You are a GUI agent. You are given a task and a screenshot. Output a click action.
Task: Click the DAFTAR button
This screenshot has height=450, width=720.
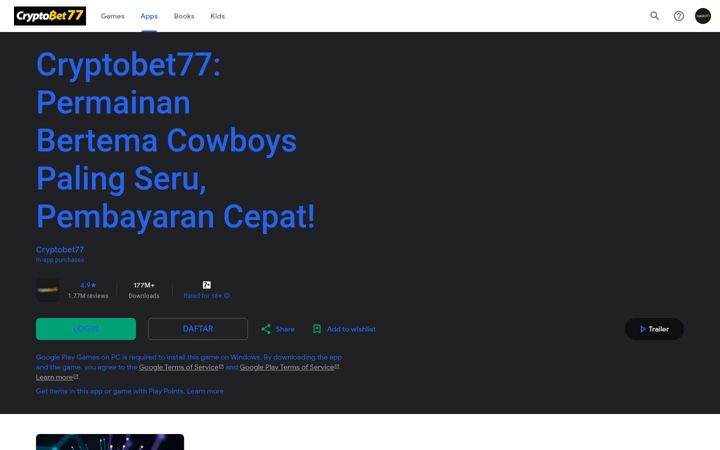[x=197, y=329]
